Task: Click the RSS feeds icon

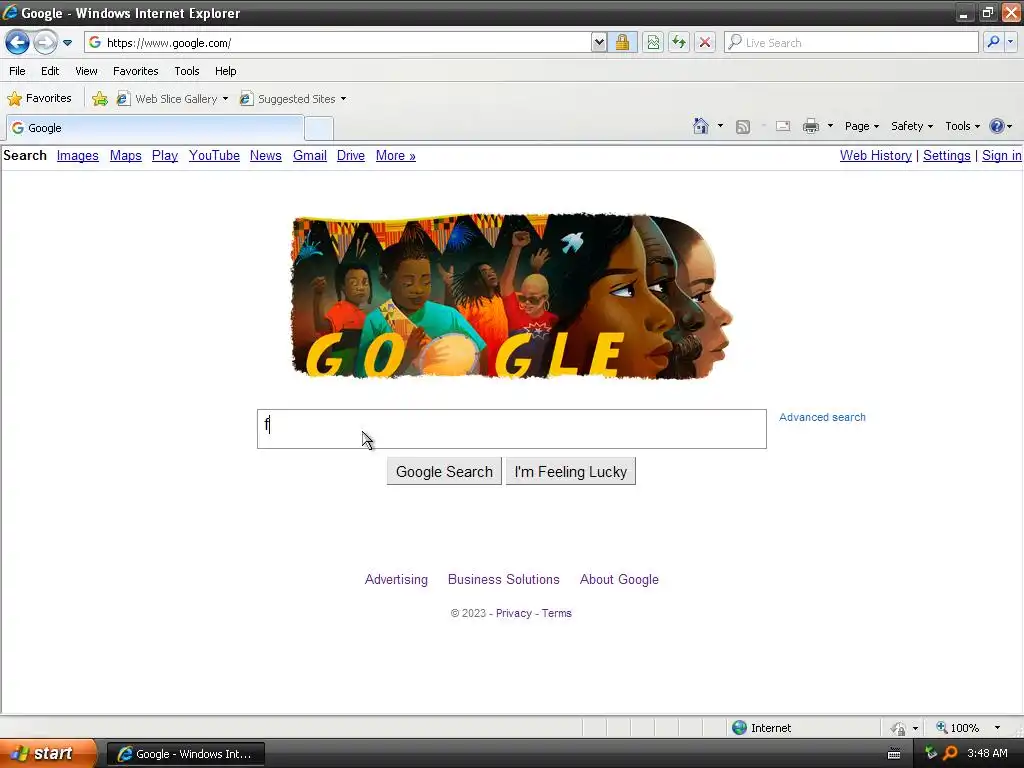Action: [x=743, y=127]
